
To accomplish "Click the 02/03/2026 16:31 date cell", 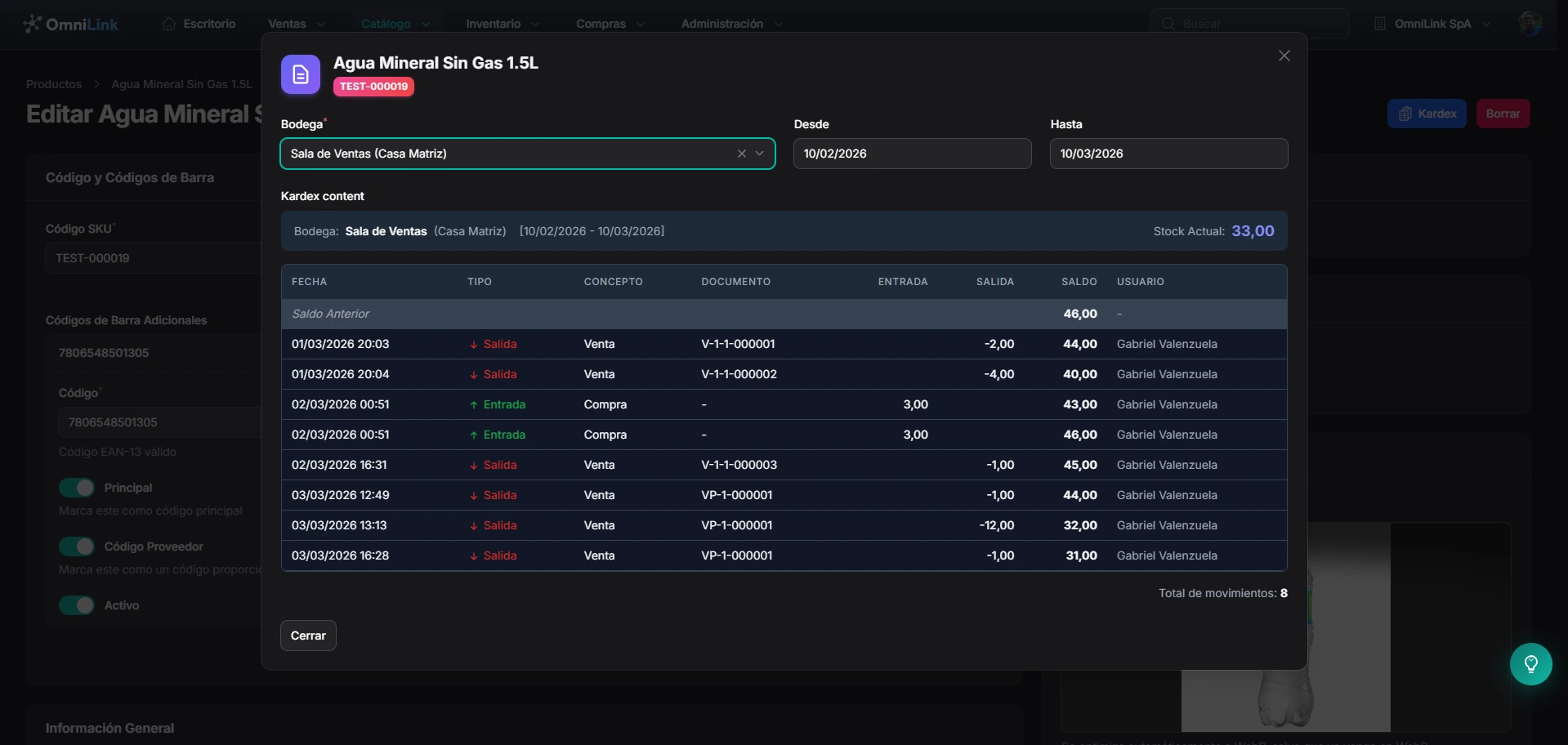I will pos(339,465).
